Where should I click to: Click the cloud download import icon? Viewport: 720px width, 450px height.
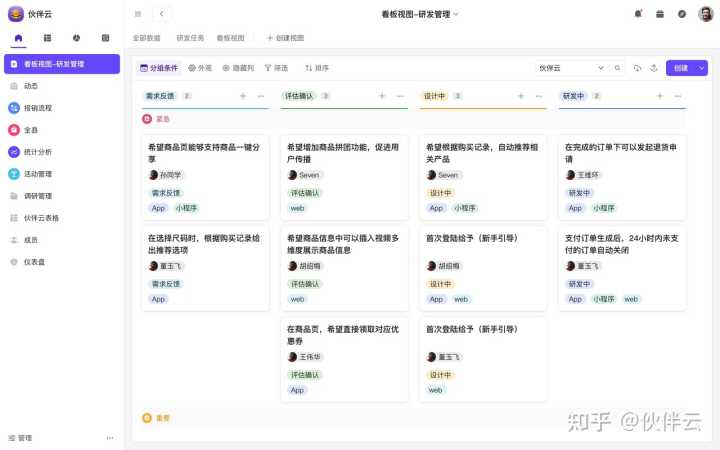(637, 68)
